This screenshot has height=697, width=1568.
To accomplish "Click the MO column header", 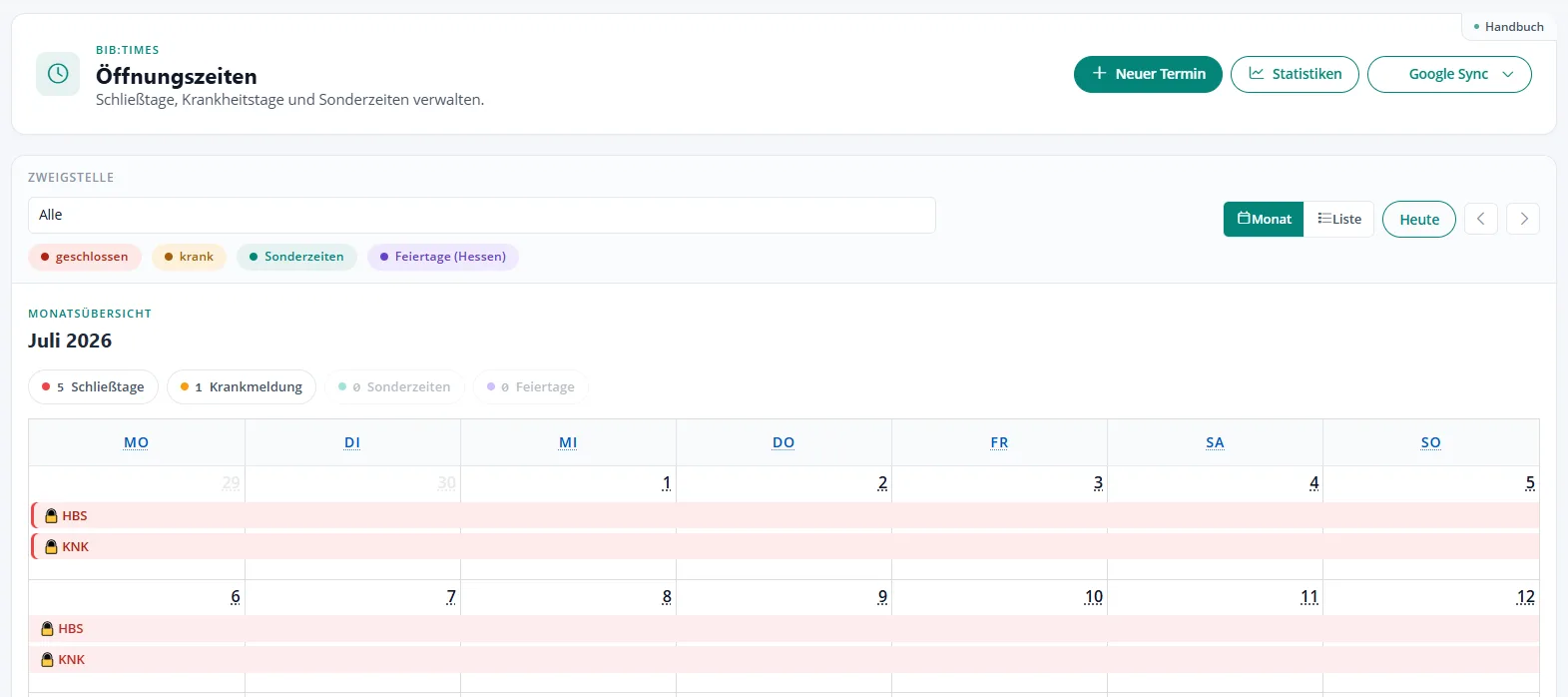I will [137, 442].
